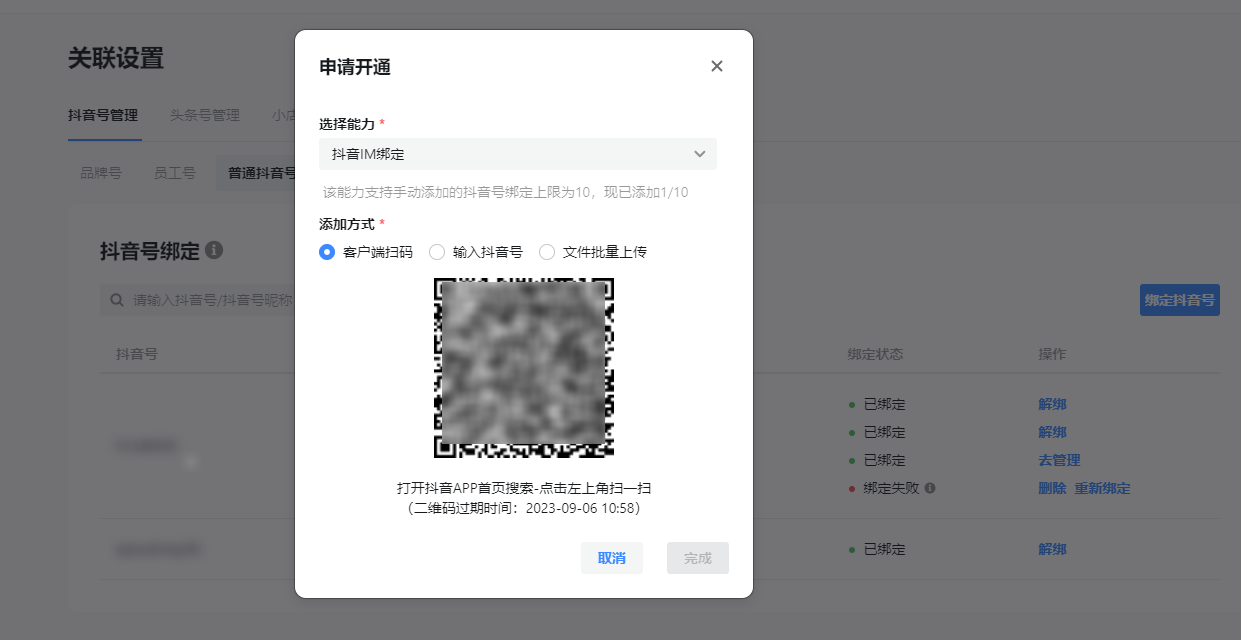Switch to 抖音号管理 tab on background page

tap(103, 115)
